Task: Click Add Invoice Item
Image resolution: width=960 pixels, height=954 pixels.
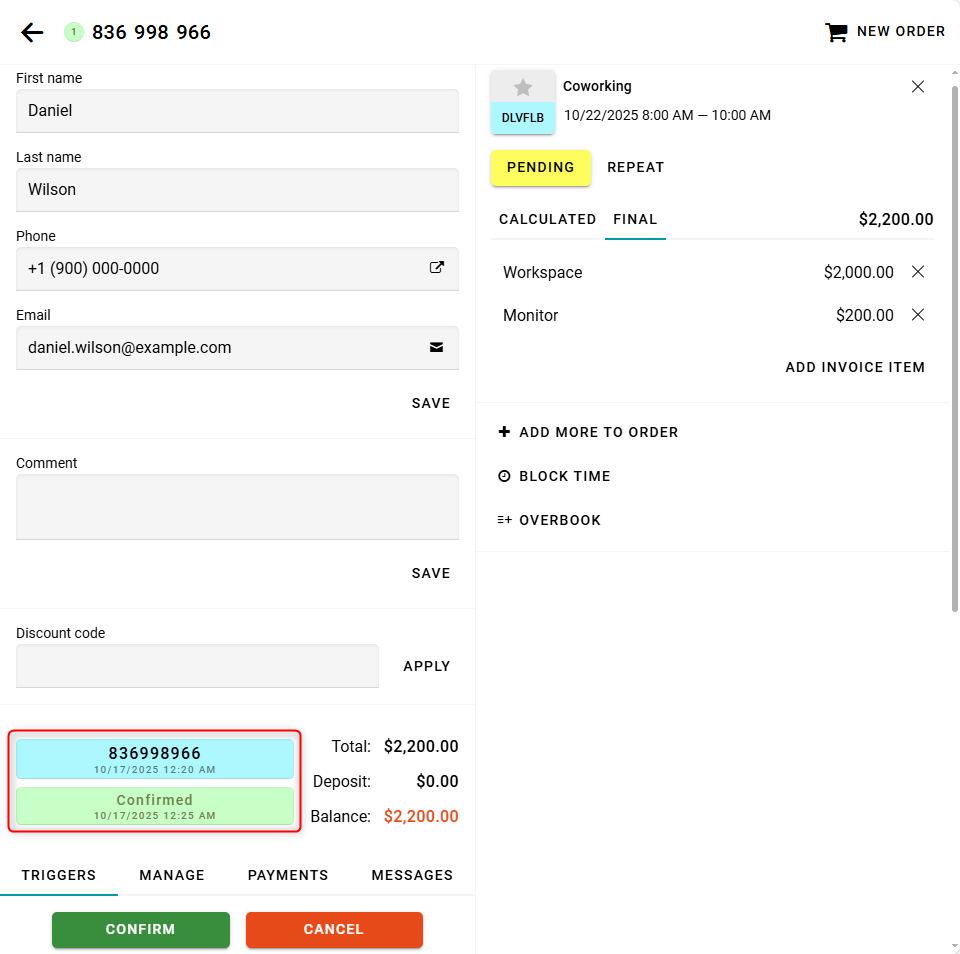Action: pos(855,367)
